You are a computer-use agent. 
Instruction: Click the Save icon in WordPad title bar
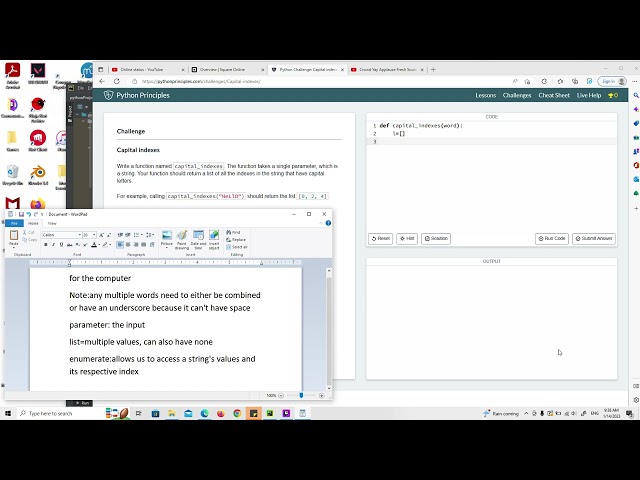point(21,214)
